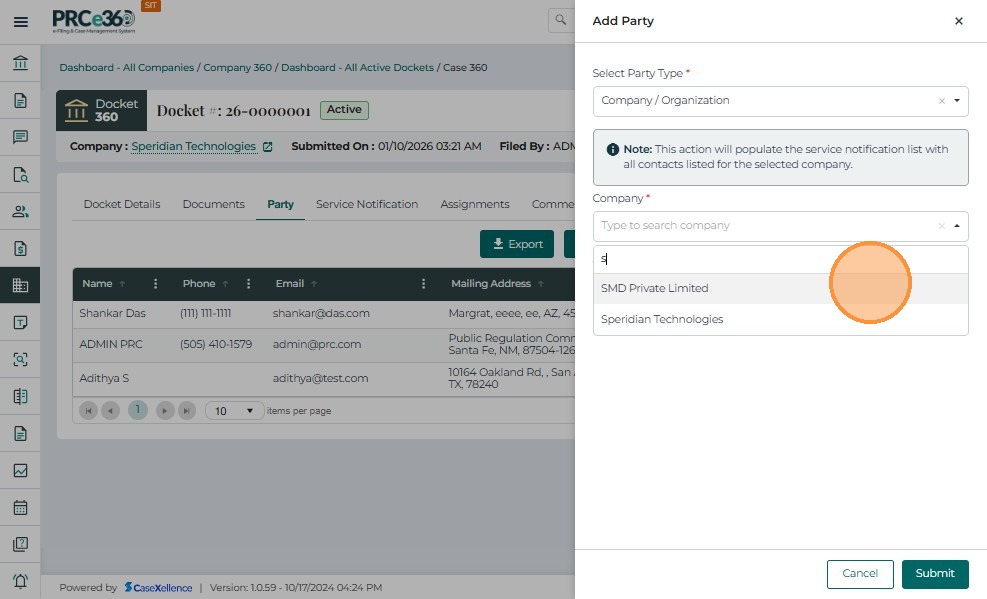Select SMD Private Limited from the list
The height and width of the screenshot is (599, 987).
coord(654,288)
